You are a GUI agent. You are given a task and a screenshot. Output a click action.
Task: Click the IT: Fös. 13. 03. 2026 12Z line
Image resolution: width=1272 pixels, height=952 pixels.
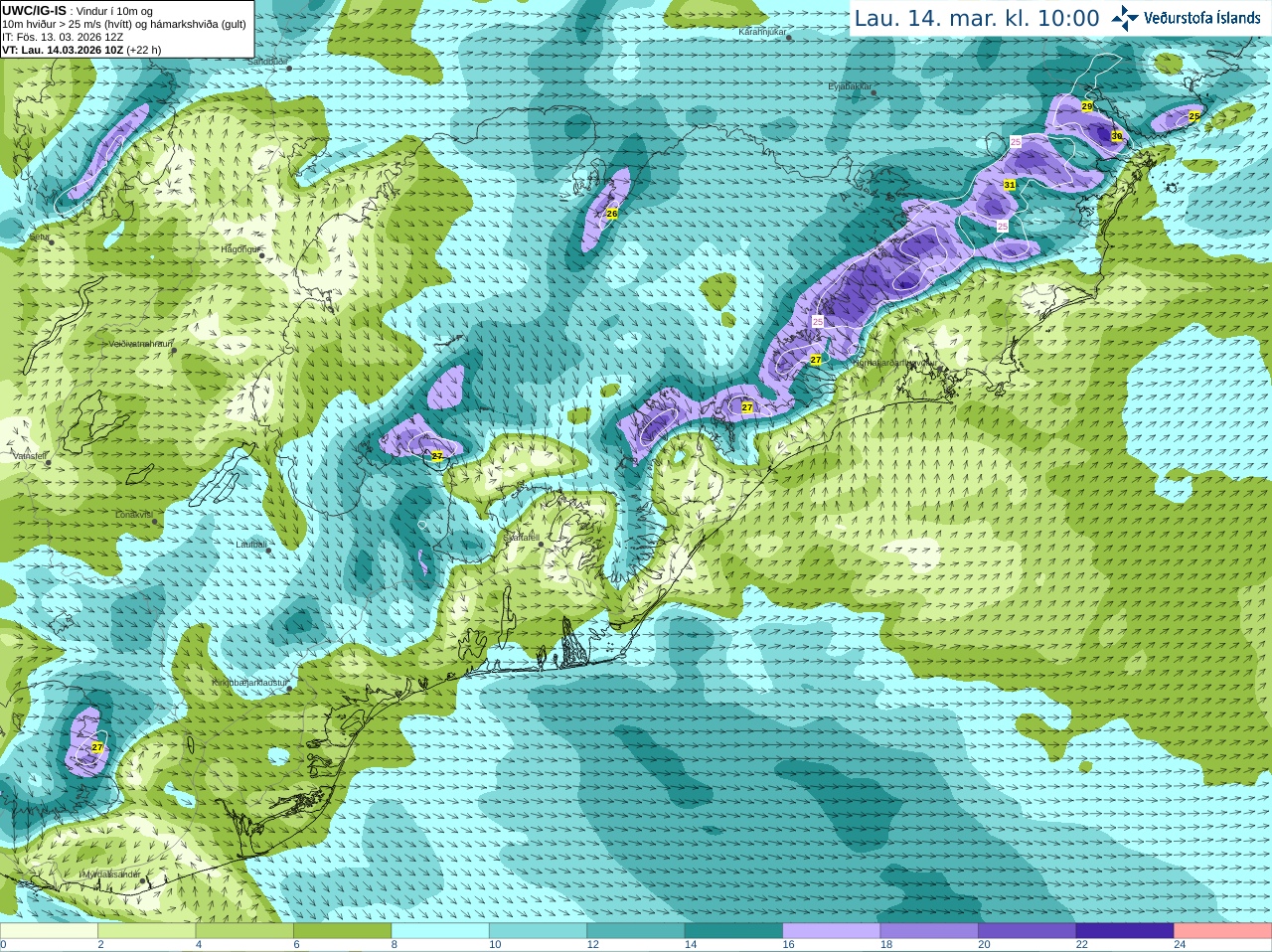(63, 37)
